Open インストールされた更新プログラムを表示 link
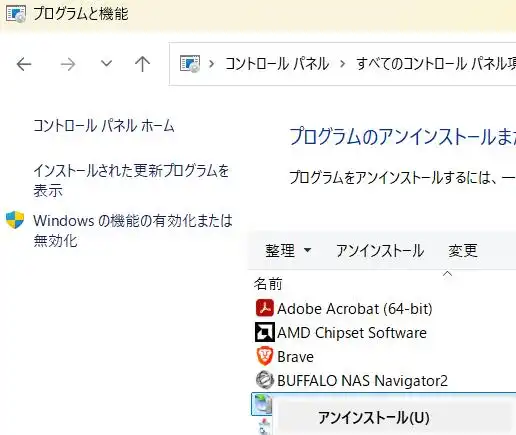 tap(131, 180)
